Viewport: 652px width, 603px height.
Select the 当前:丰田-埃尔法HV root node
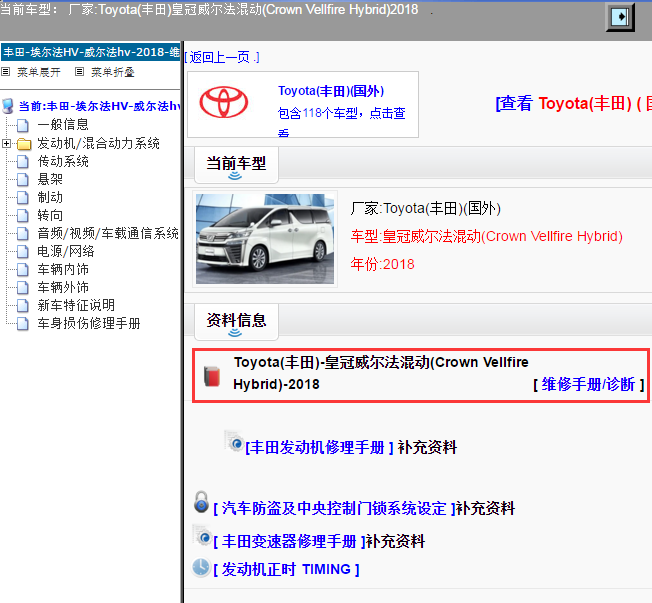[99, 106]
